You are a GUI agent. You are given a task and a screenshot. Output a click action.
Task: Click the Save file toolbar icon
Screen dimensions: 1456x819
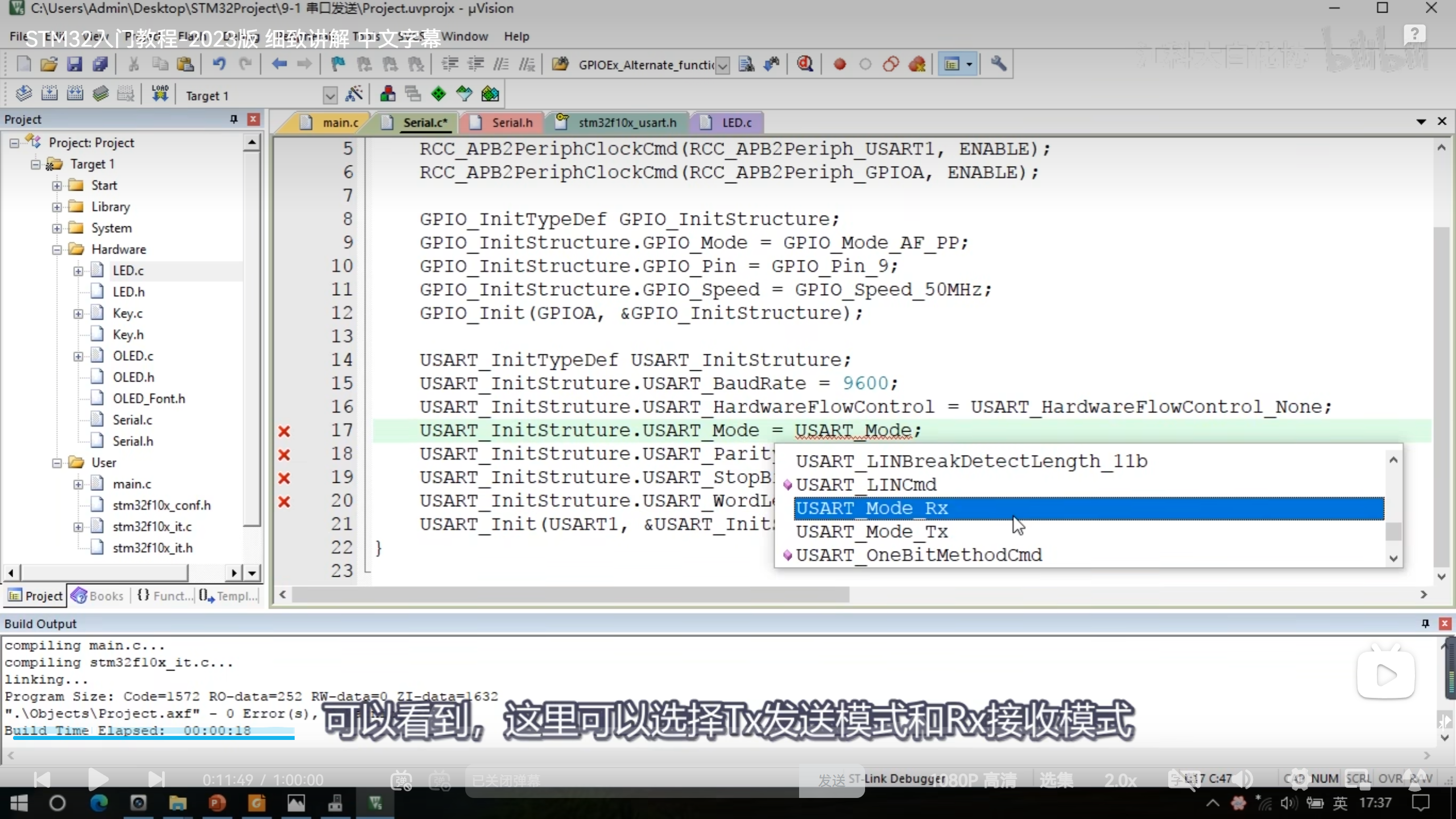click(75, 64)
